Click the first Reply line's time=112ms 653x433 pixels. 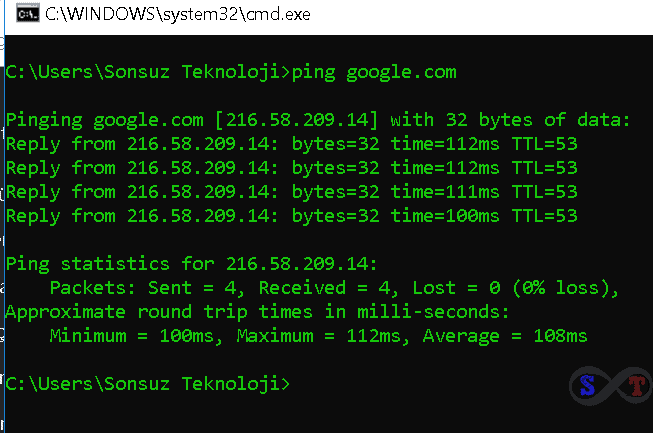point(446,143)
